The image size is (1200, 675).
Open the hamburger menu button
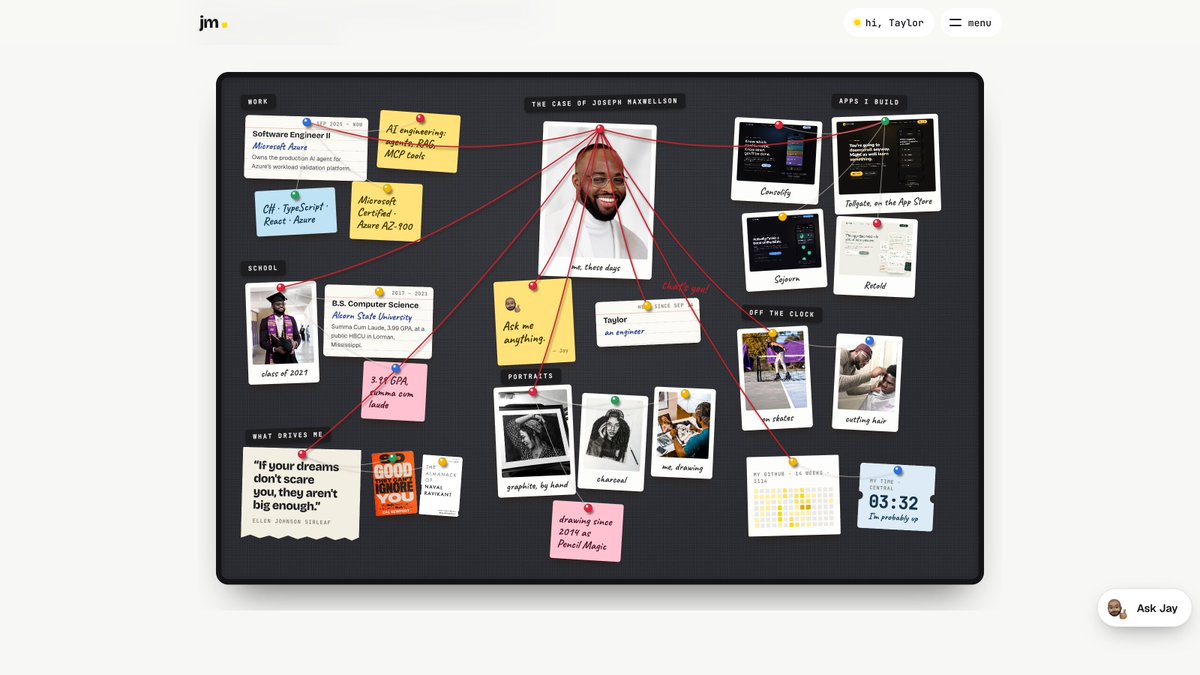970,23
